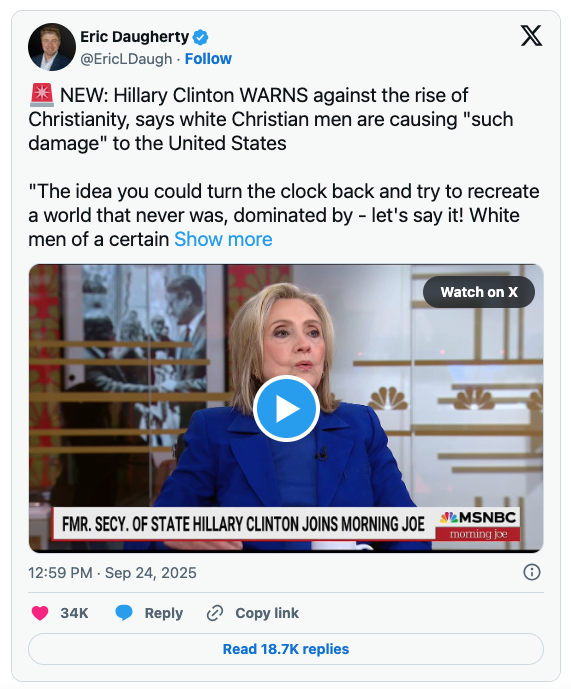Expand tweet text with Show more

[223, 239]
